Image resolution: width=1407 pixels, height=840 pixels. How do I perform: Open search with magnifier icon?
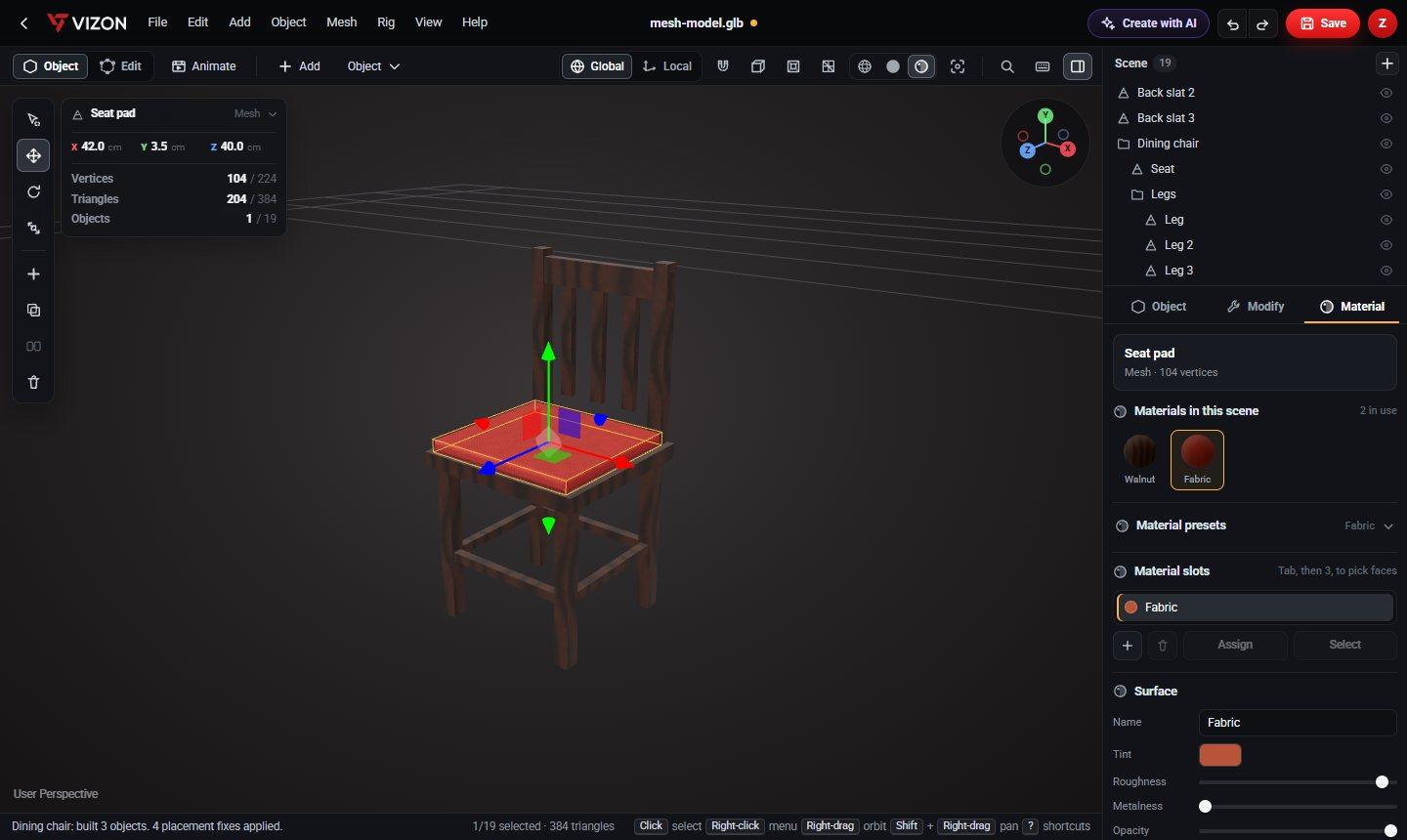tap(1007, 66)
